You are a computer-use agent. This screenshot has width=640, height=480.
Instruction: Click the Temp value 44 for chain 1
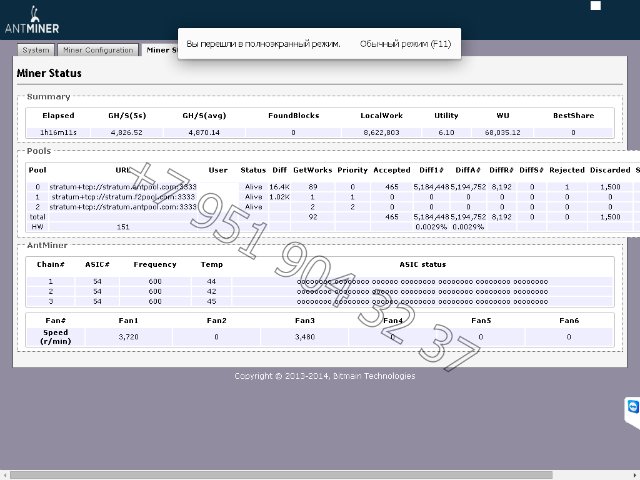tap(211, 282)
